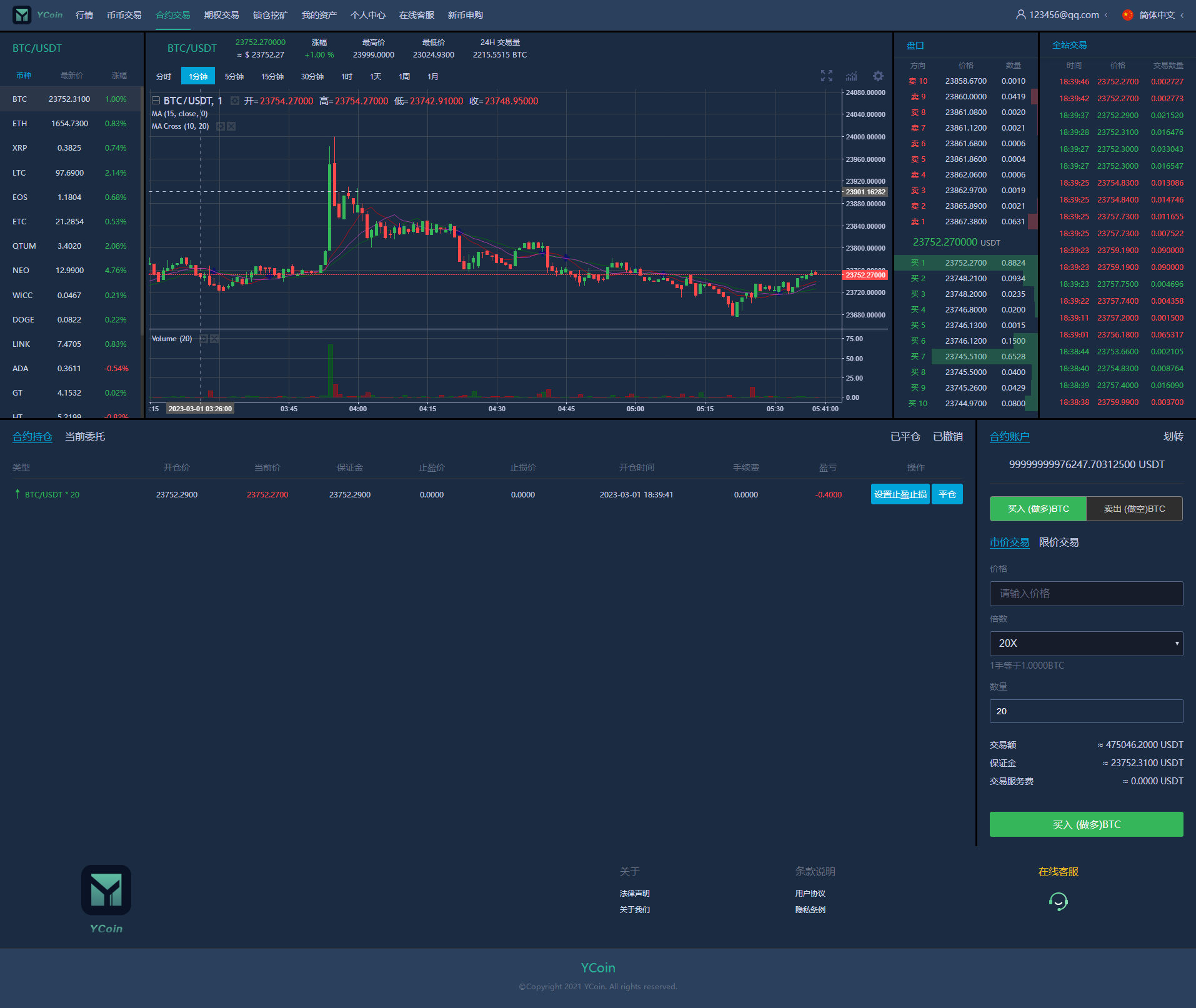Click the online support headset icon

point(1058,901)
